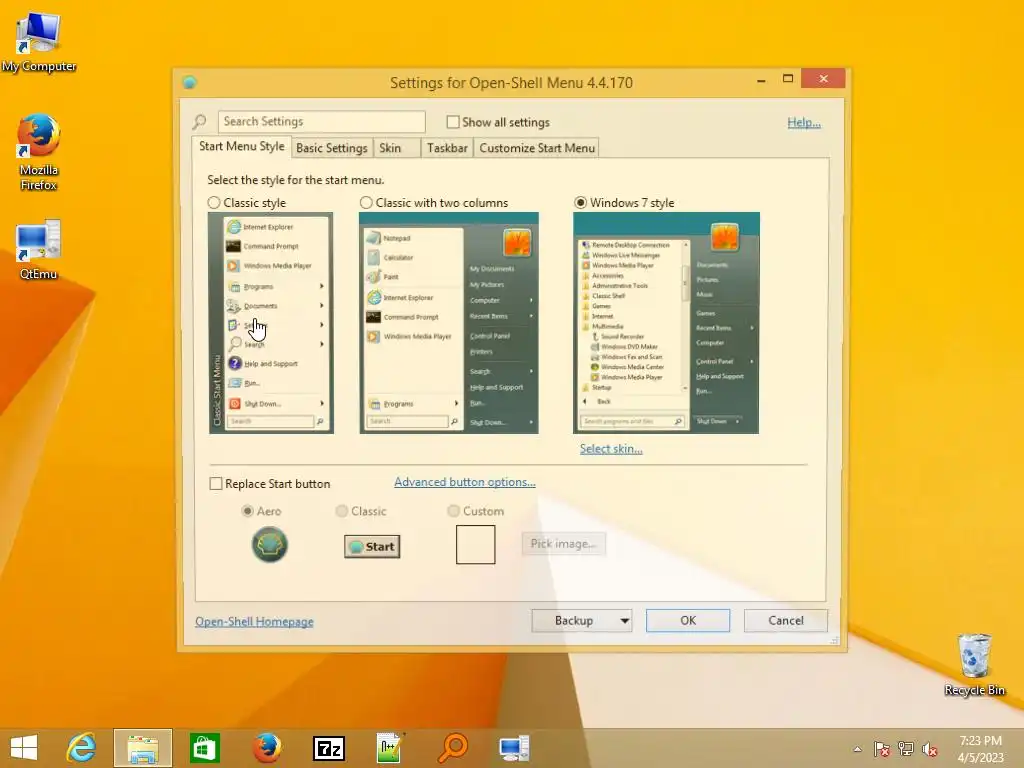Click the Aero shell start button image
This screenshot has width=1024, height=768.
pos(270,545)
